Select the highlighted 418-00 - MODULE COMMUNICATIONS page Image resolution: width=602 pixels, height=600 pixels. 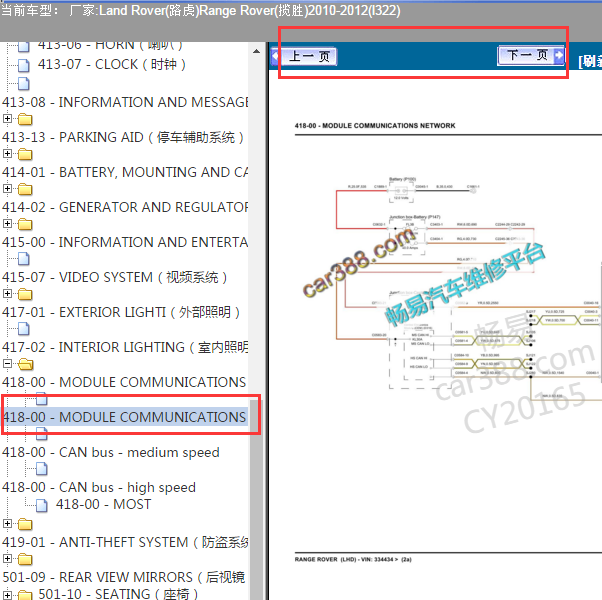point(124,417)
